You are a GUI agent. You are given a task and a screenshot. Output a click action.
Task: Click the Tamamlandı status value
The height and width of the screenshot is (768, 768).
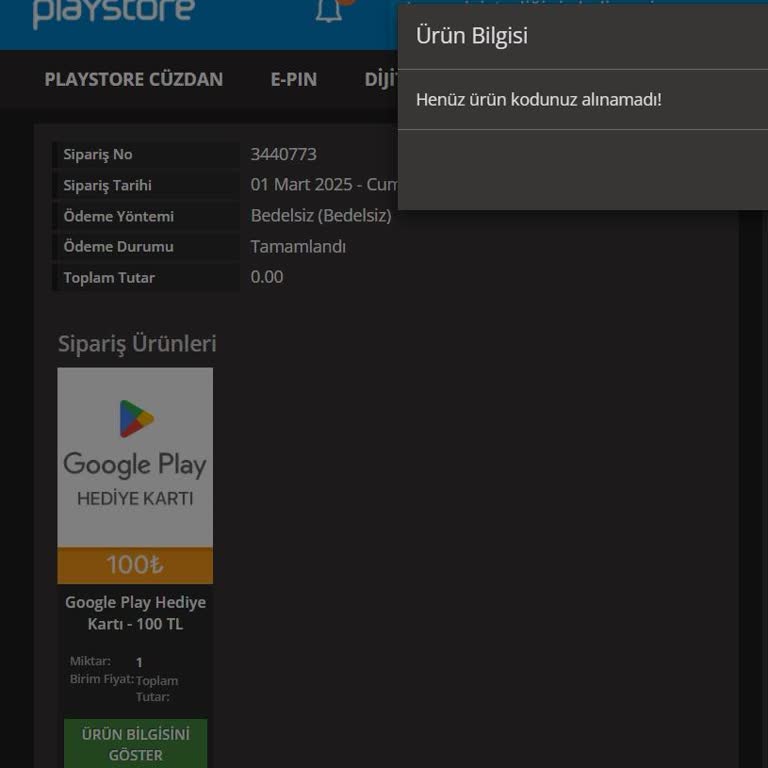pos(298,246)
